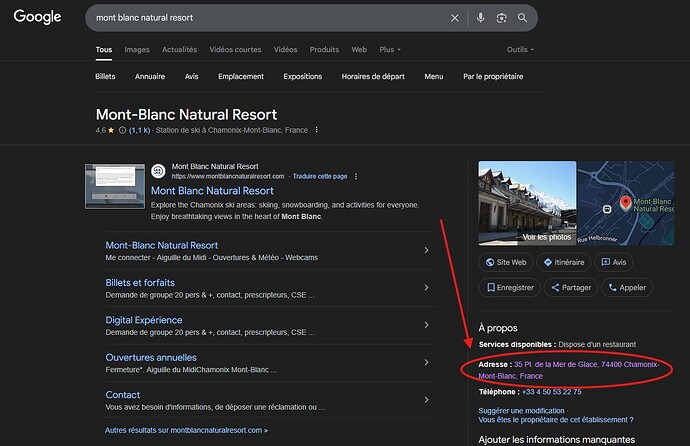Click the Site Web button
The image size is (690, 446).
[x=506, y=262]
